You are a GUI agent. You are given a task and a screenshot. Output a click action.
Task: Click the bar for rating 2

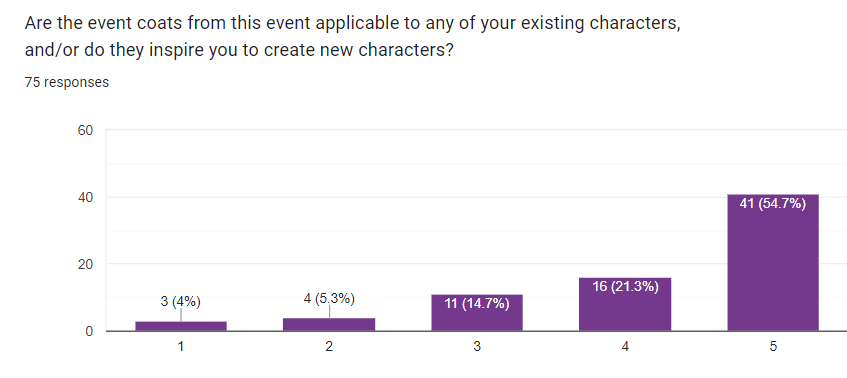click(x=329, y=325)
